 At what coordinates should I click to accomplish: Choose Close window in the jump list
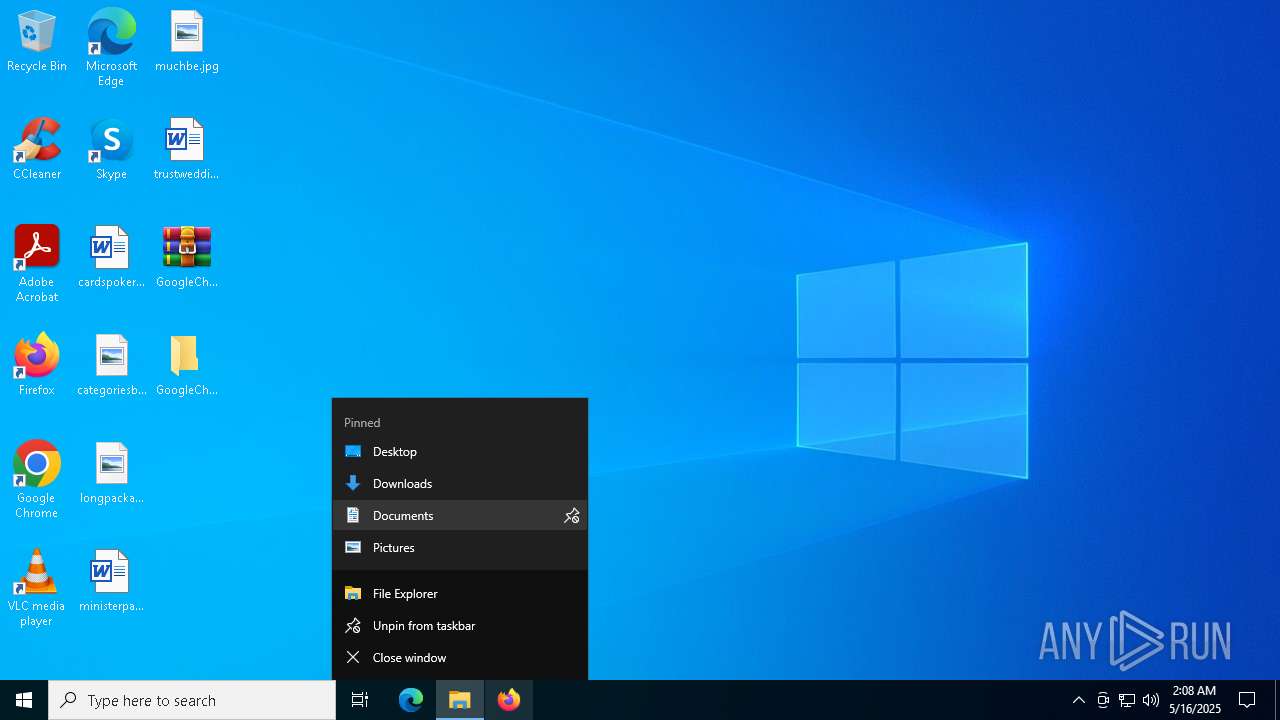click(460, 658)
